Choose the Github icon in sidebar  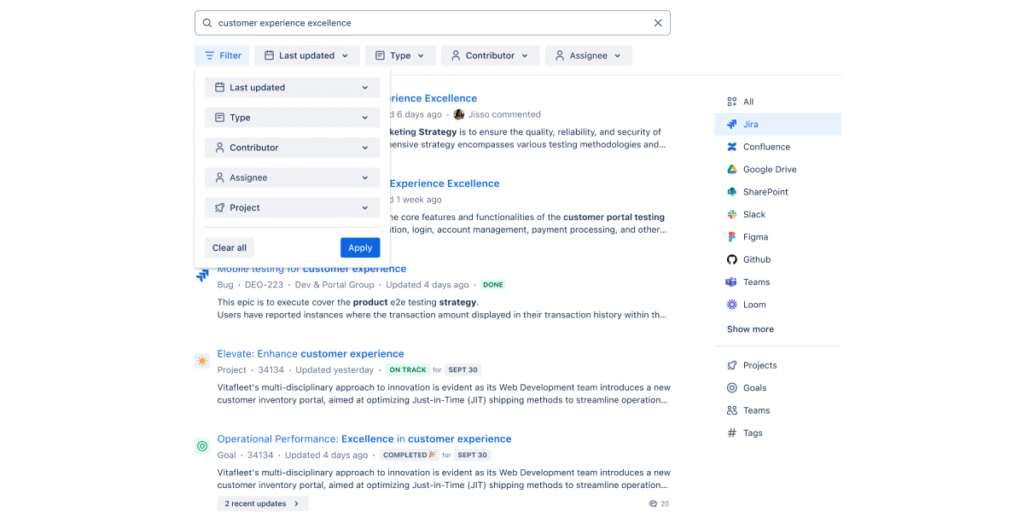pyautogui.click(x=731, y=259)
